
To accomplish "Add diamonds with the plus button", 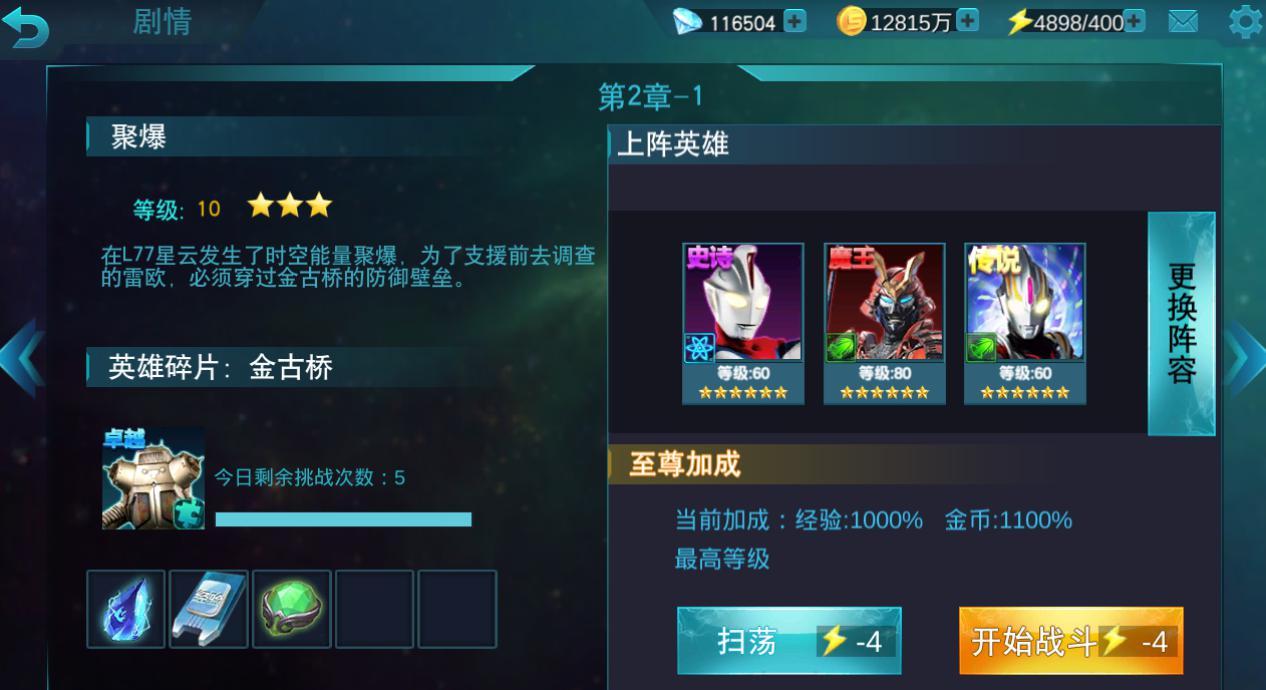I will 795,21.
